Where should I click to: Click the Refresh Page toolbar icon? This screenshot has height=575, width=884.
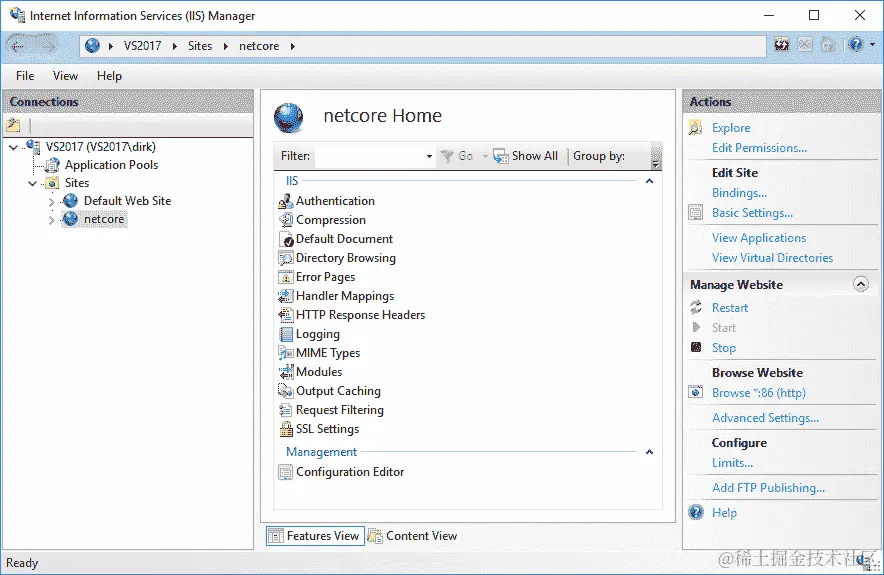click(781, 45)
